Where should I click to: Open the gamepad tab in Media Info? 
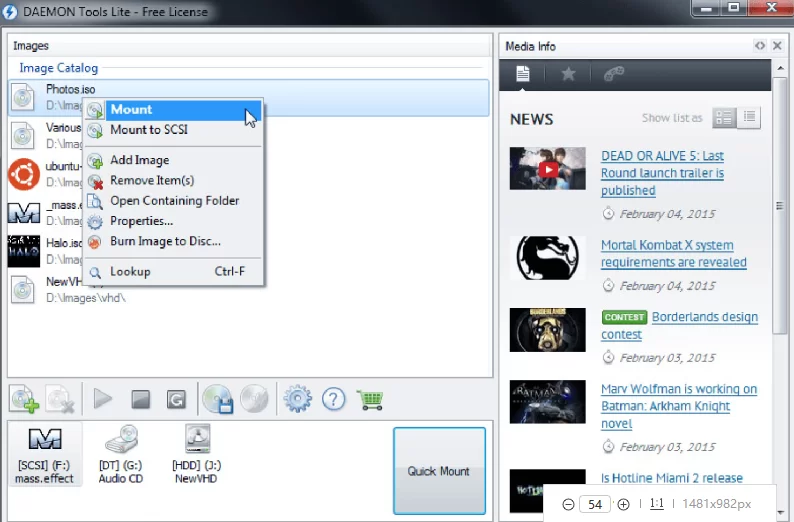[x=614, y=74]
